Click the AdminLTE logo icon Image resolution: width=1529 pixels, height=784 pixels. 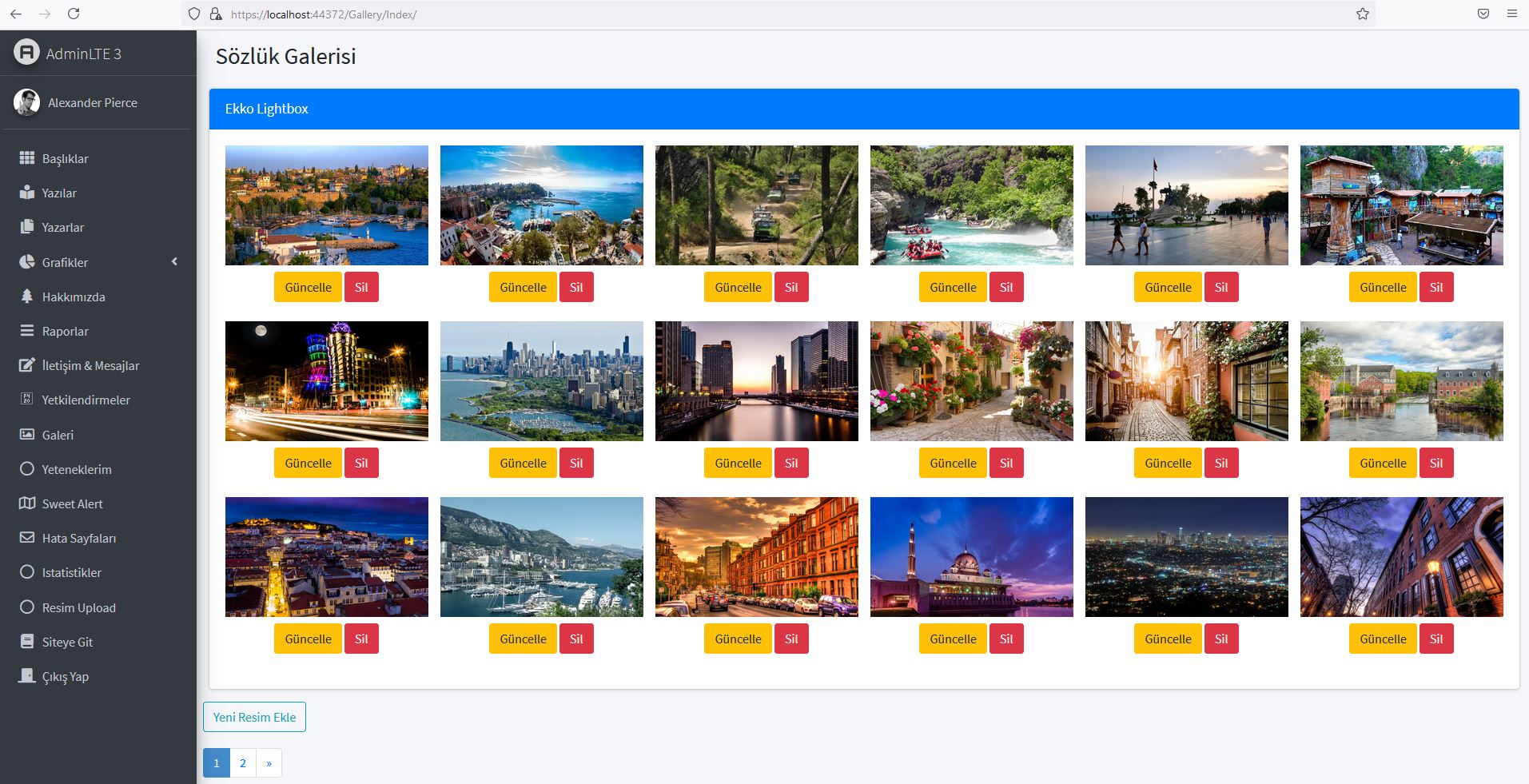(x=26, y=53)
